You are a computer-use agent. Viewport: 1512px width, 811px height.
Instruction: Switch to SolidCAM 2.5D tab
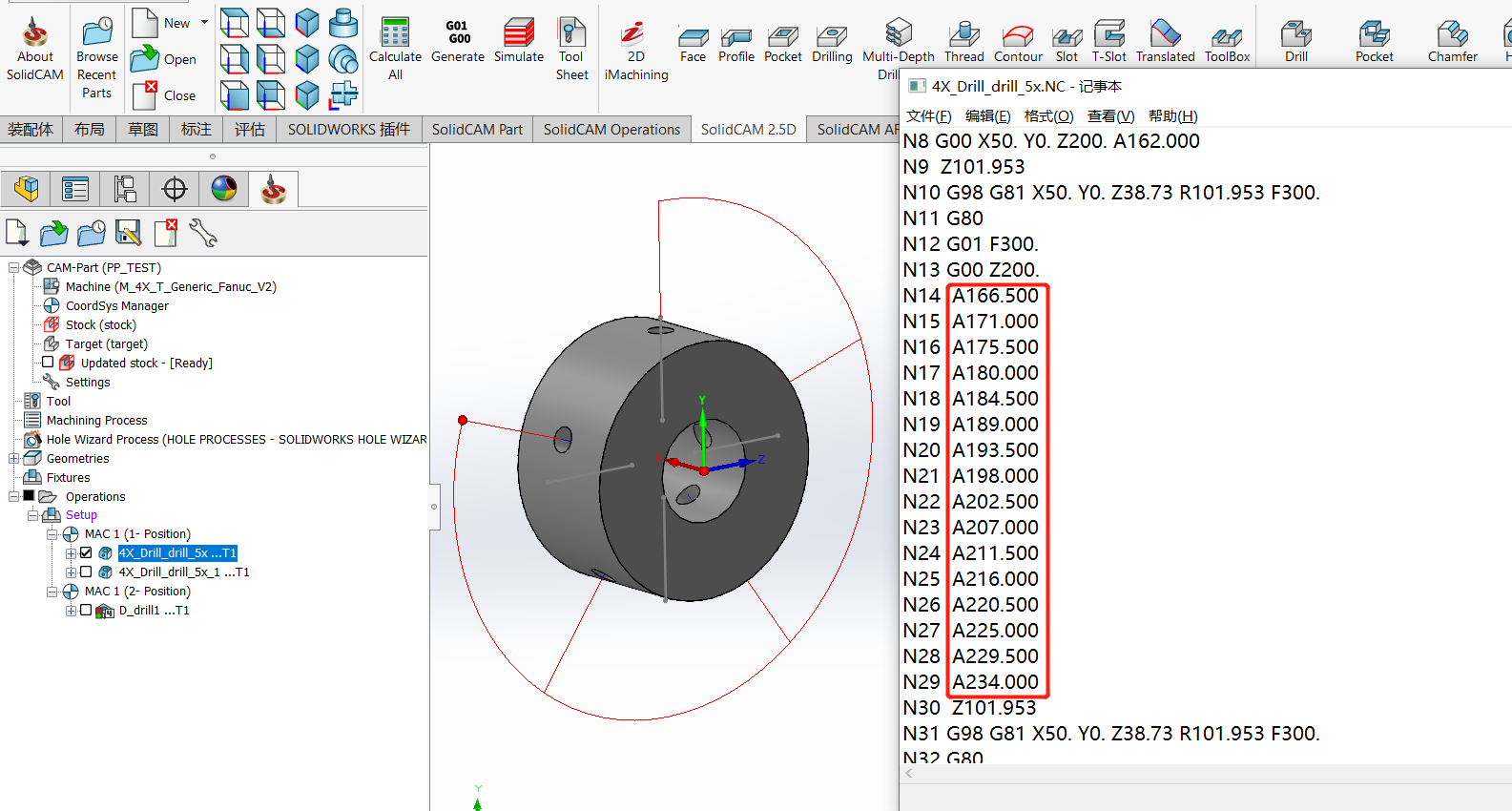pos(748,129)
